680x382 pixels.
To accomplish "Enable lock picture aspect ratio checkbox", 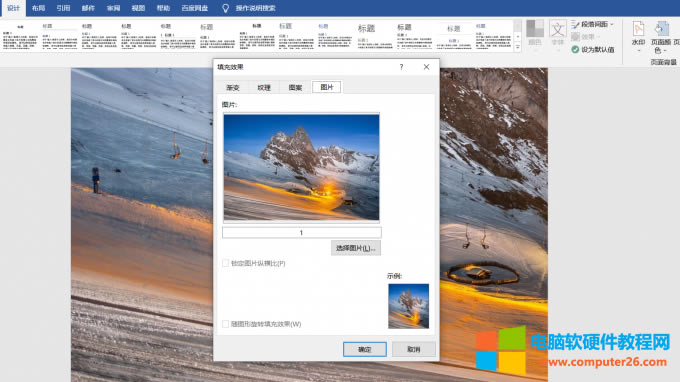I will 225,263.
